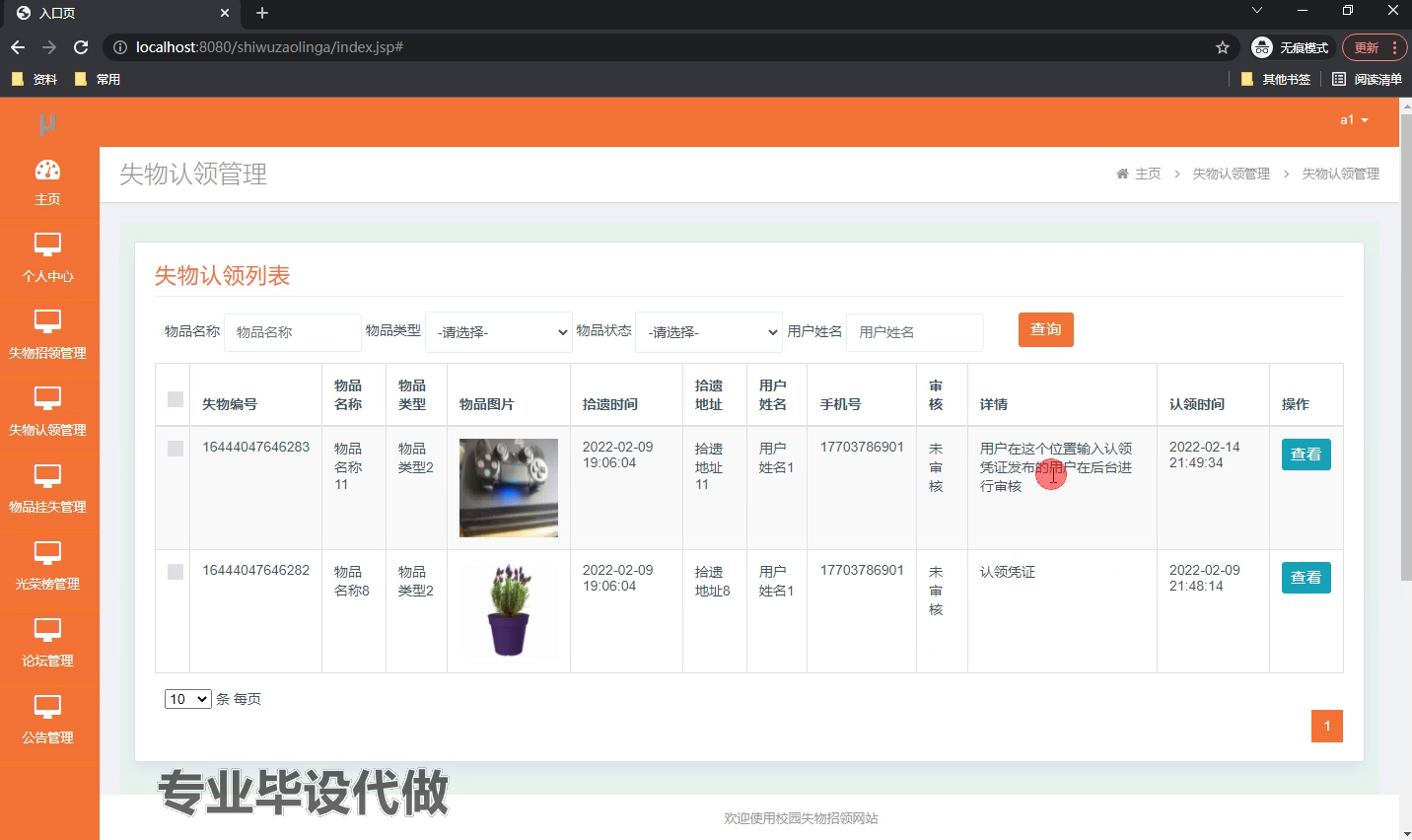1412x840 pixels.
Task: Open the rows-per-page 10 dropdown
Action: (187, 699)
